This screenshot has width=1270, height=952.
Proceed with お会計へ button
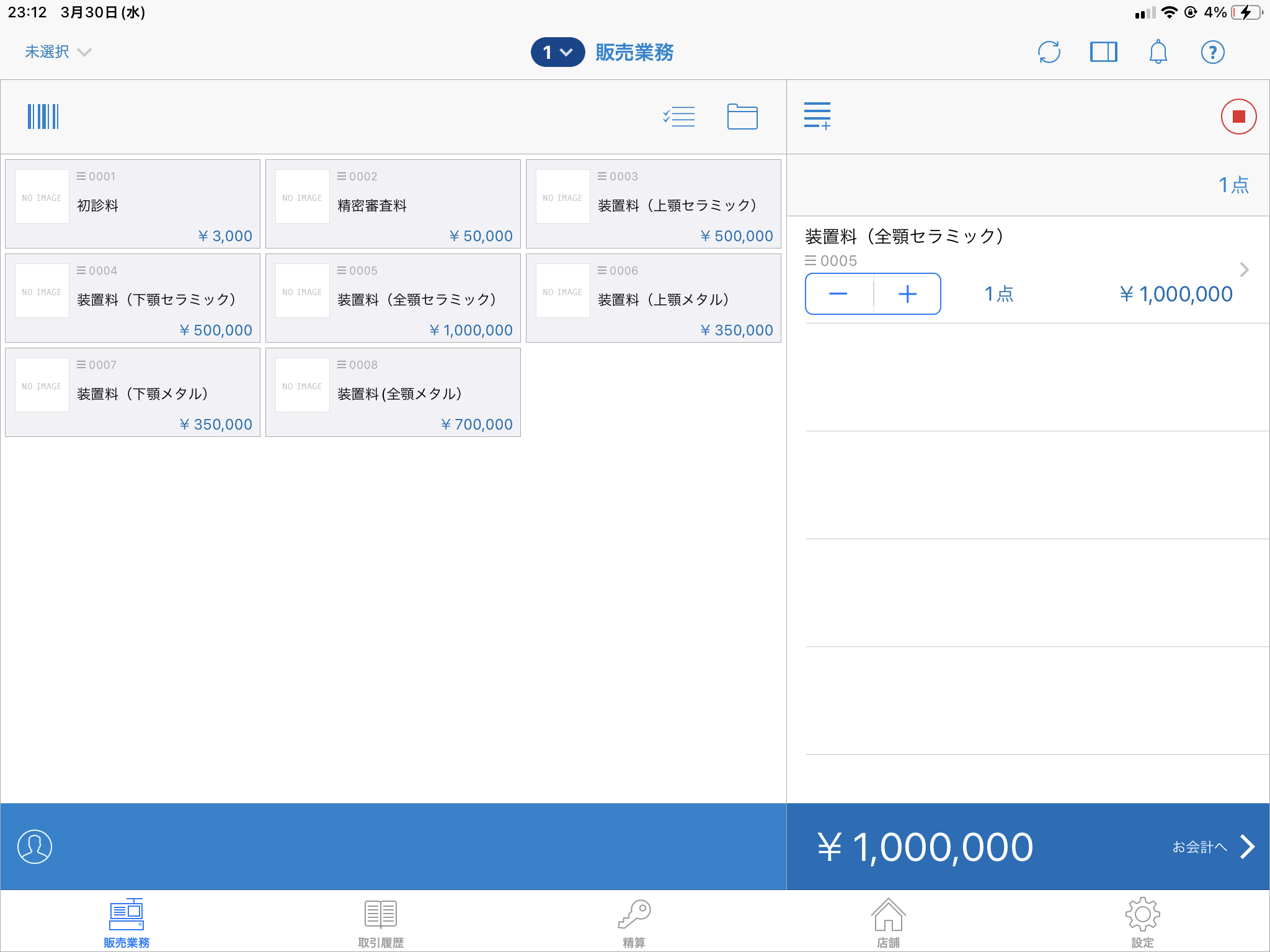[x=1212, y=847]
